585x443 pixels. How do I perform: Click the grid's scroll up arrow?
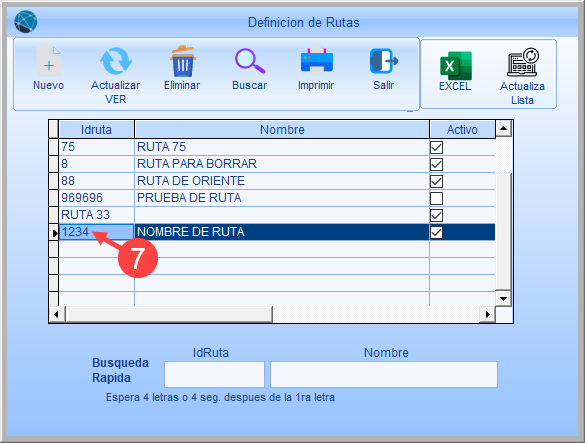pos(503,129)
